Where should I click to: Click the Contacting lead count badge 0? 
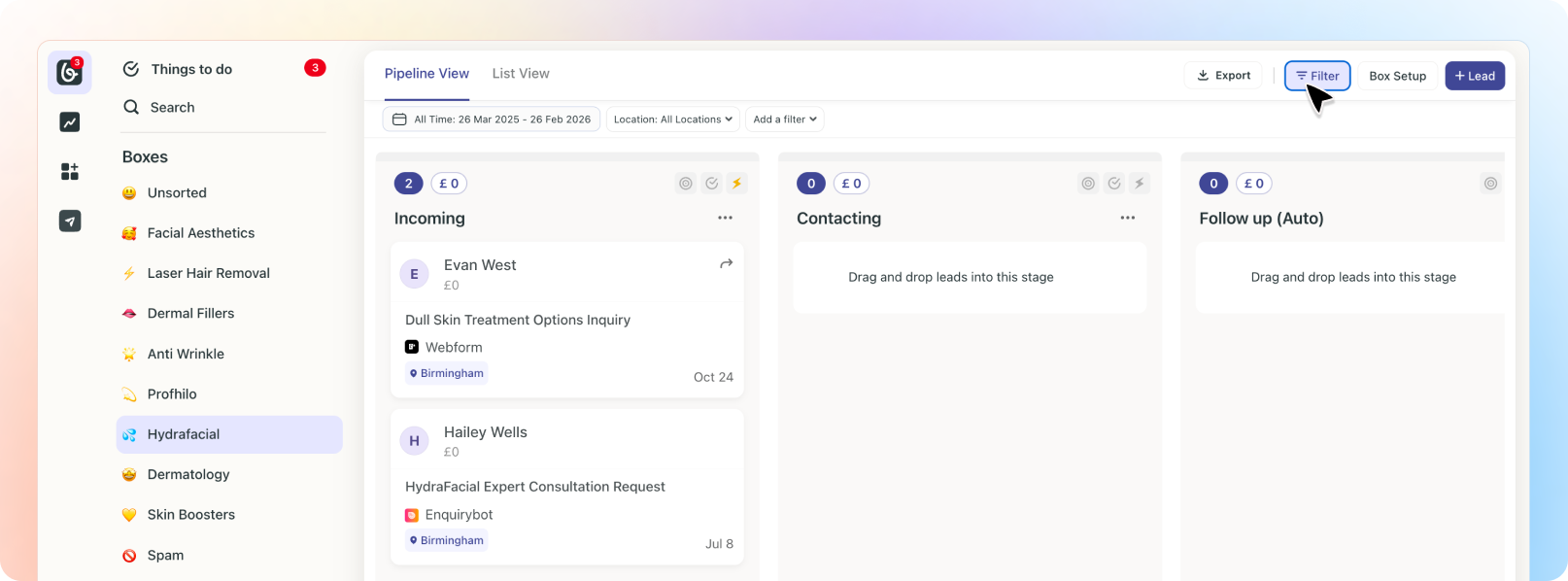coord(811,184)
